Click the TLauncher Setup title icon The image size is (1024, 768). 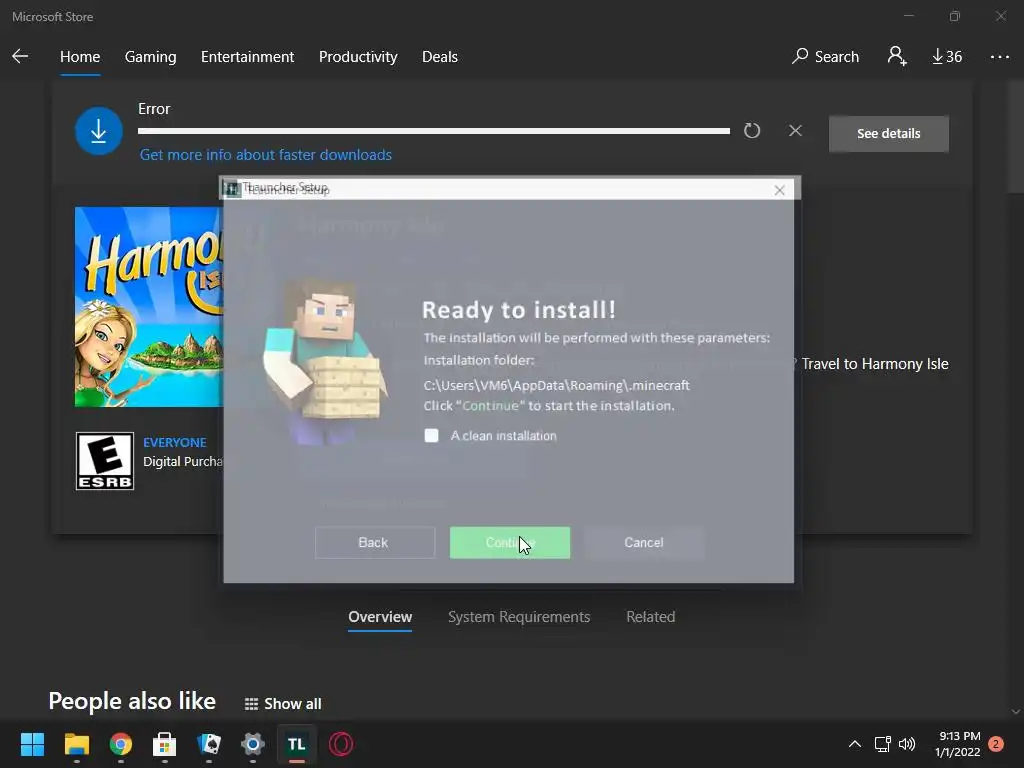pos(231,189)
